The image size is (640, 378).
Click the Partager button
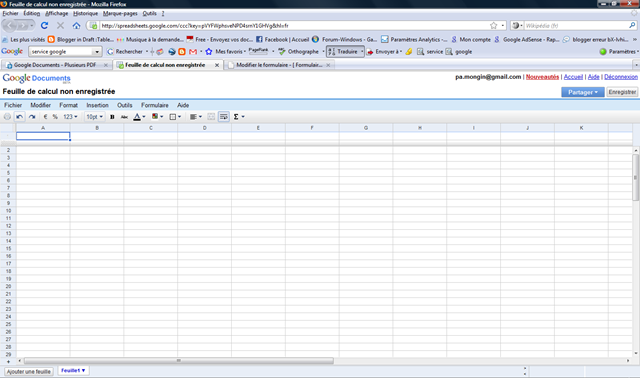click(x=583, y=92)
